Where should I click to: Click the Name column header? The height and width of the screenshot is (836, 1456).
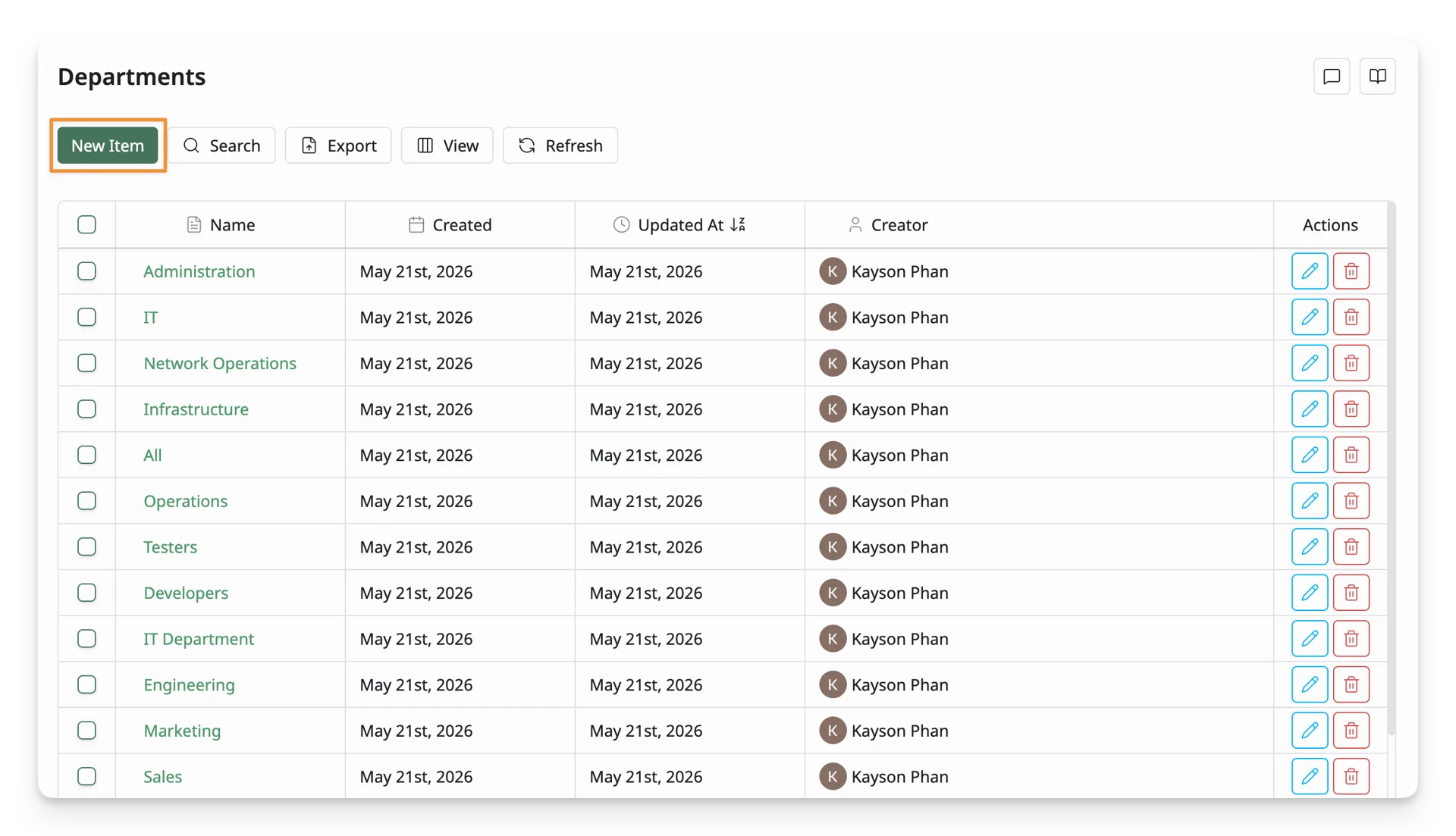(x=231, y=225)
